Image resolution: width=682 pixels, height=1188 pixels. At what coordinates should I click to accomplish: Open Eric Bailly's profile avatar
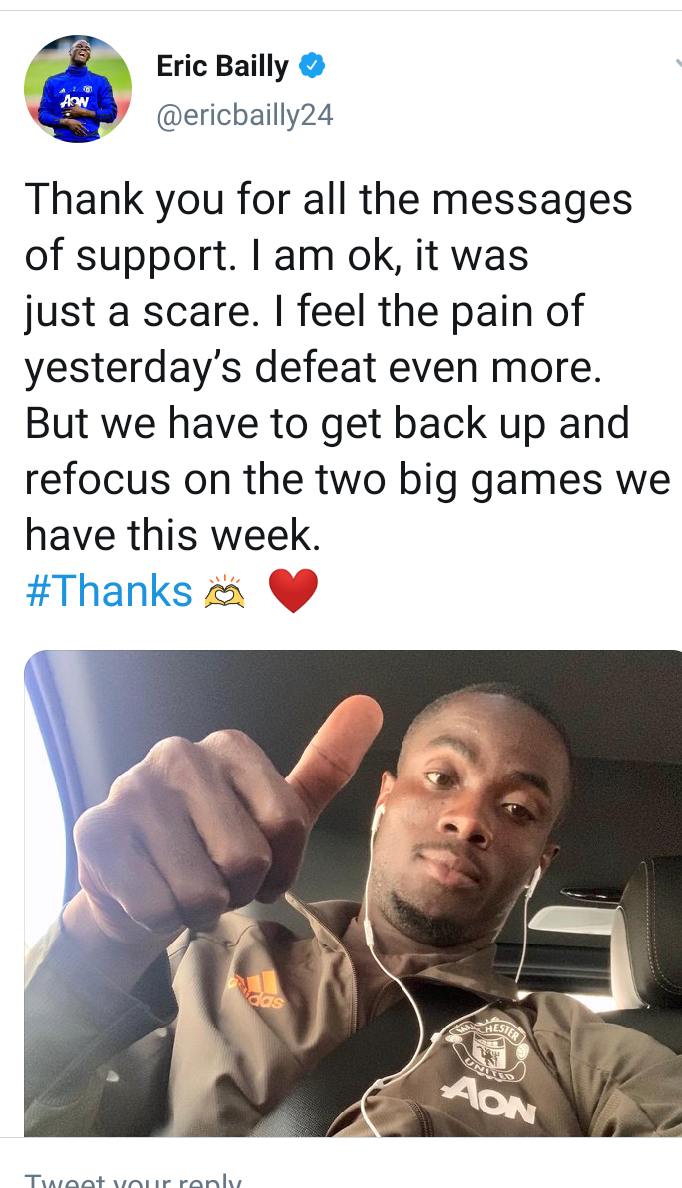78,89
